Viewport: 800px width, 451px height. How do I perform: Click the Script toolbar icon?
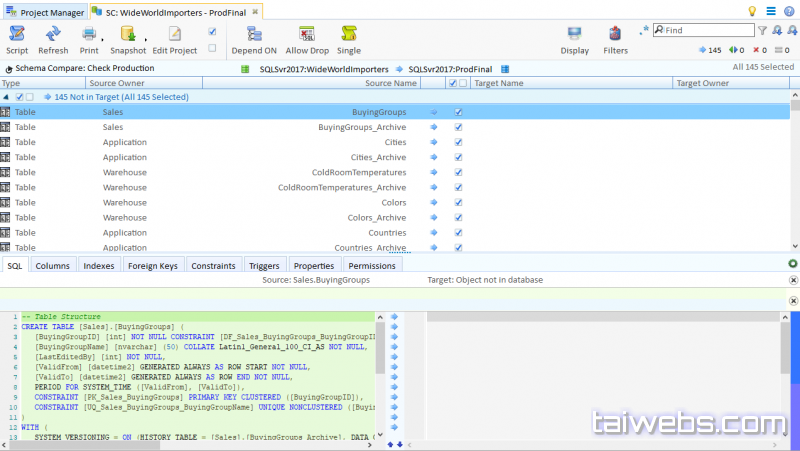click(17, 35)
